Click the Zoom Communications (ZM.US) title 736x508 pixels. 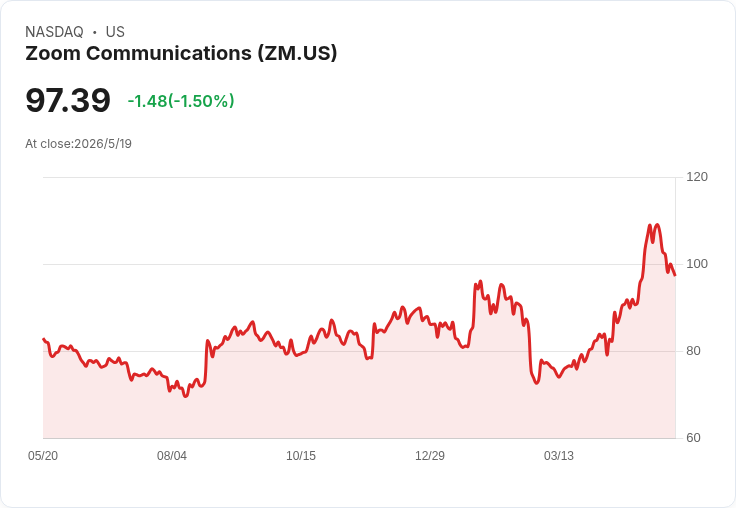pos(181,53)
